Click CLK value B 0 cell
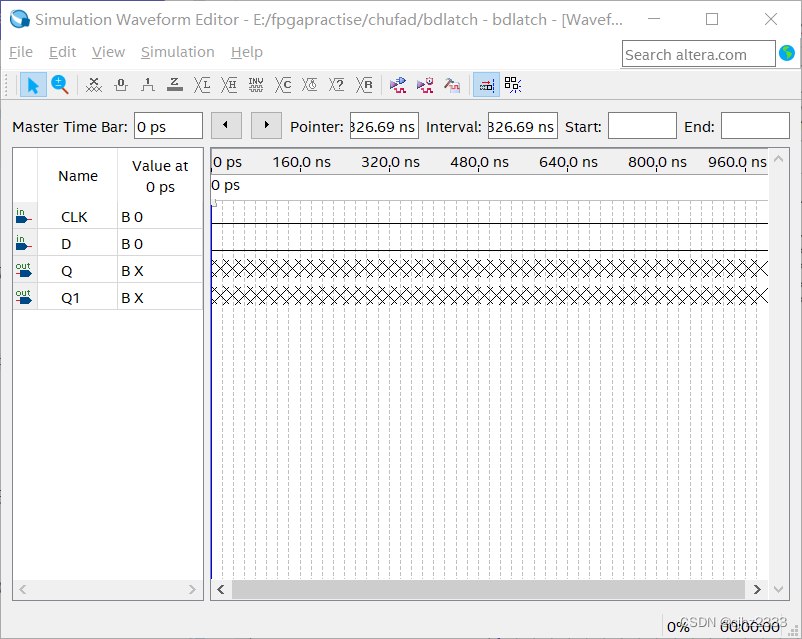This screenshot has height=639, width=802. [x=160, y=216]
